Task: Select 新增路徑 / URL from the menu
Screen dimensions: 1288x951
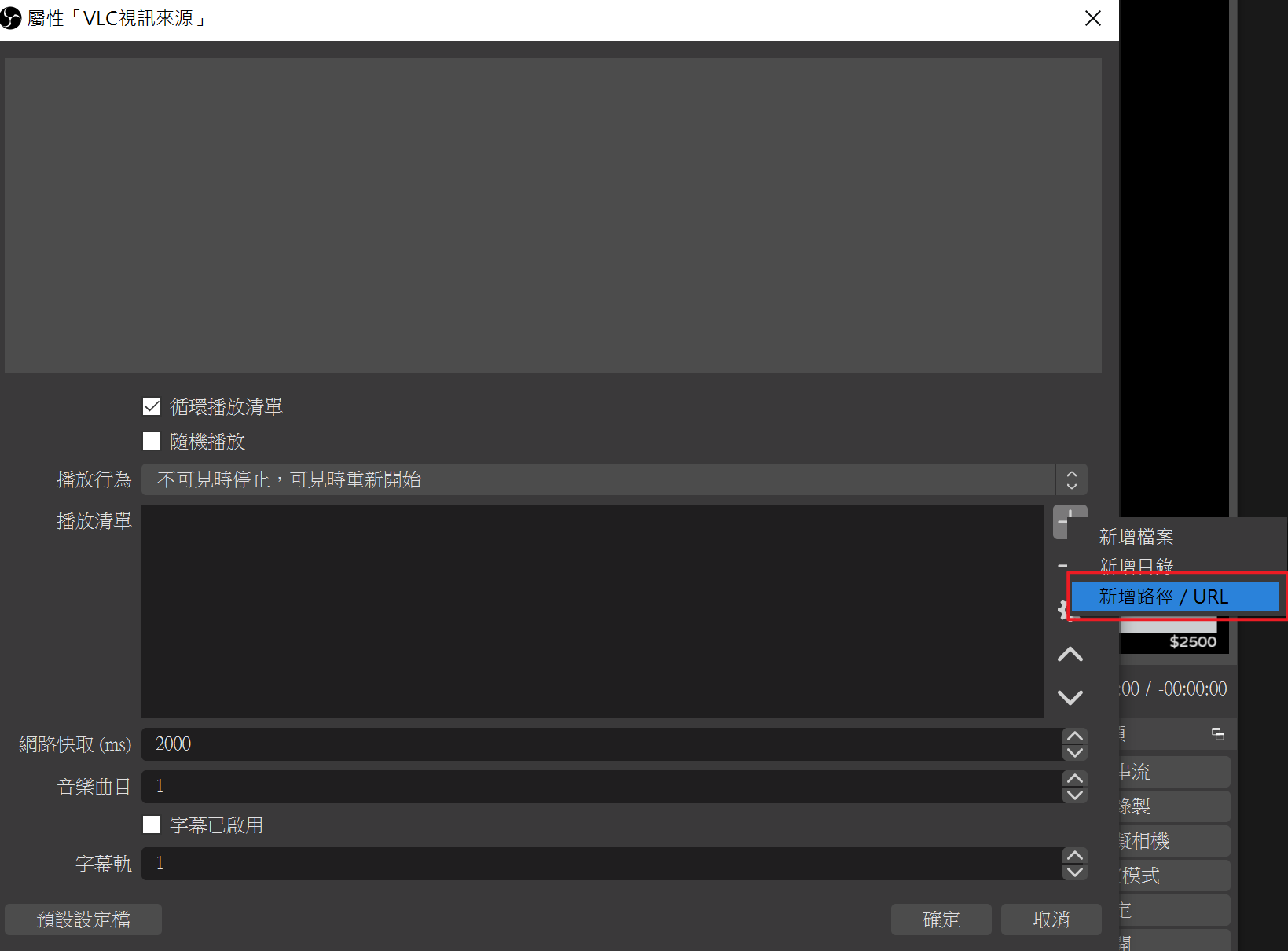Action: pyautogui.click(x=1175, y=597)
